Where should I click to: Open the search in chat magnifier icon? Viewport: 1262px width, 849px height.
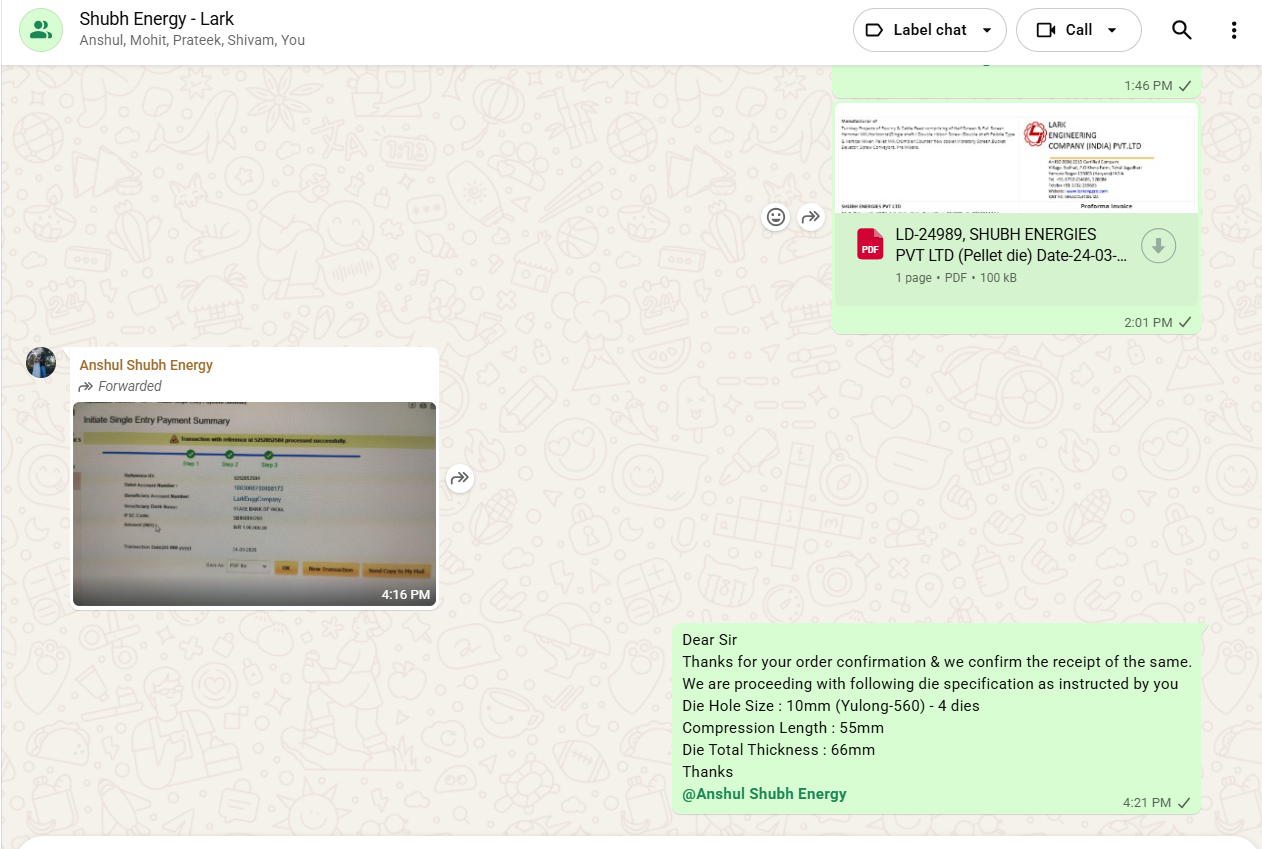[x=1181, y=30]
